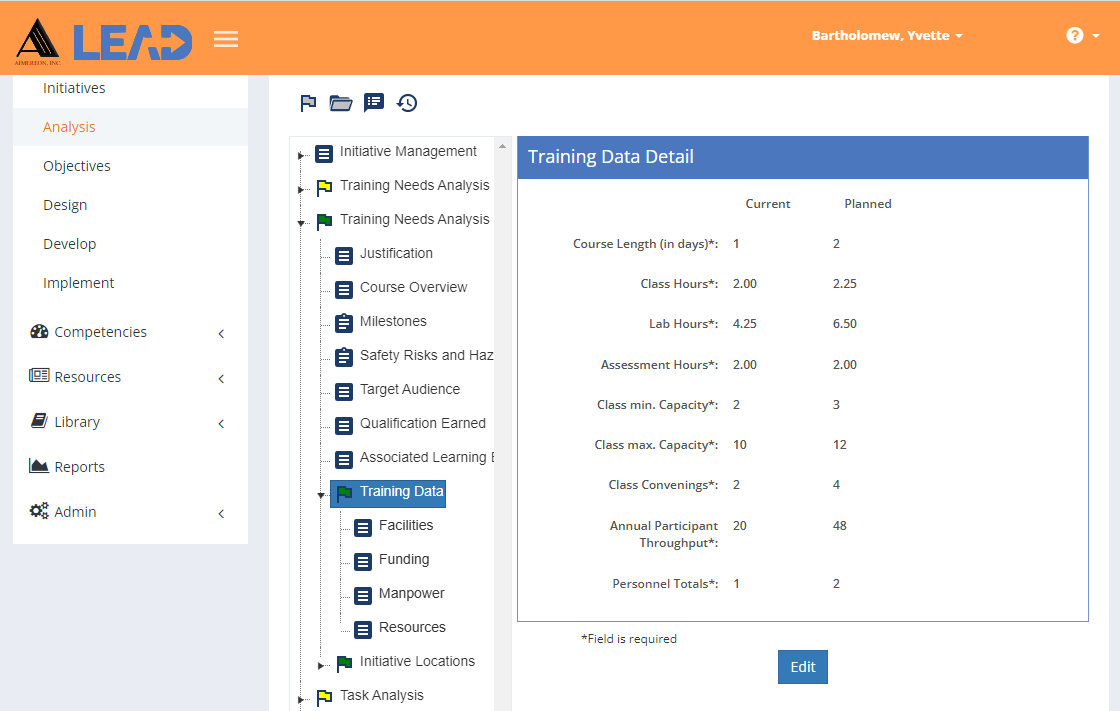This screenshot has height=711, width=1120.
Task: Expand the Initiative Management tree node arrow
Action: coord(301,155)
